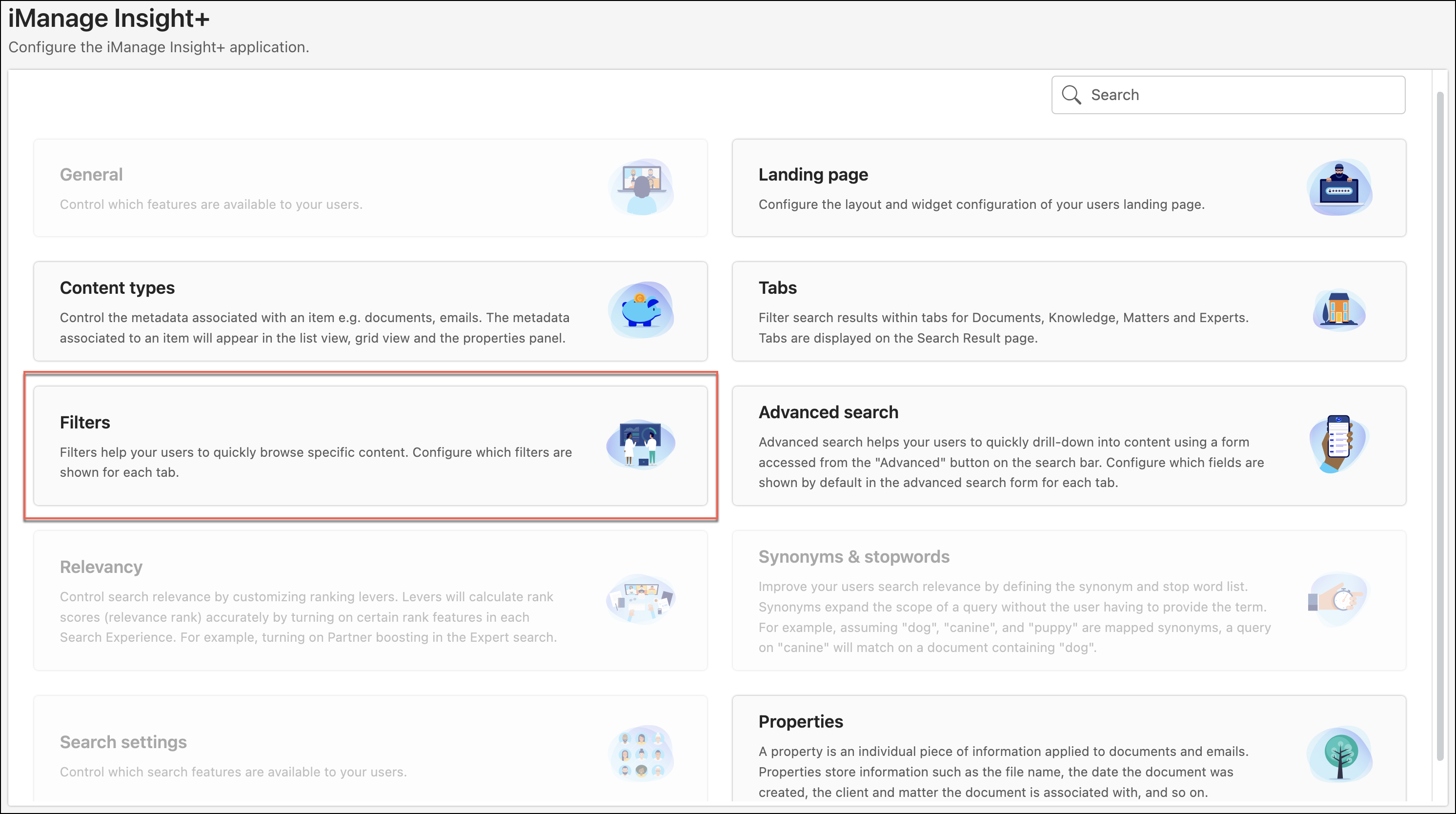Click the people grid icon on Search settings
The height and width of the screenshot is (814, 1456).
pyautogui.click(x=641, y=754)
